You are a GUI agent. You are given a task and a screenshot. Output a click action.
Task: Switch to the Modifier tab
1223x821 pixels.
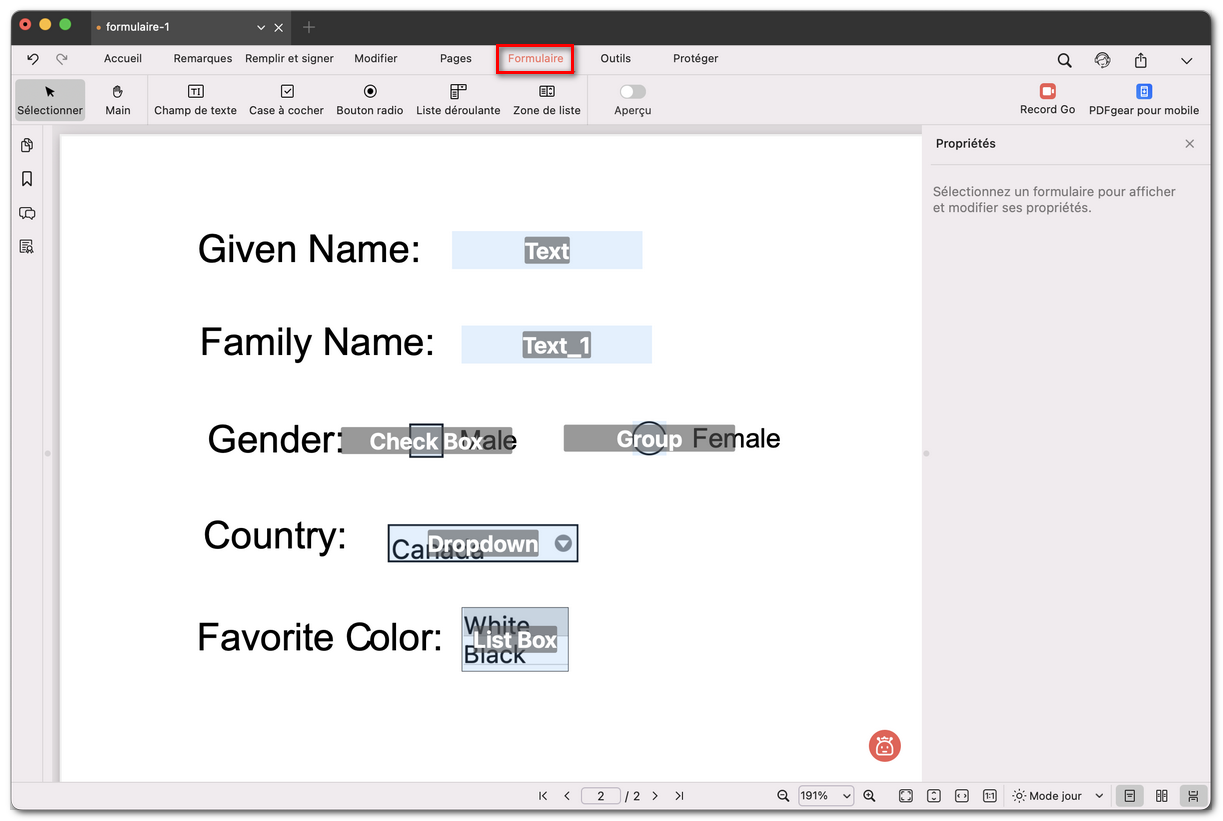click(375, 58)
